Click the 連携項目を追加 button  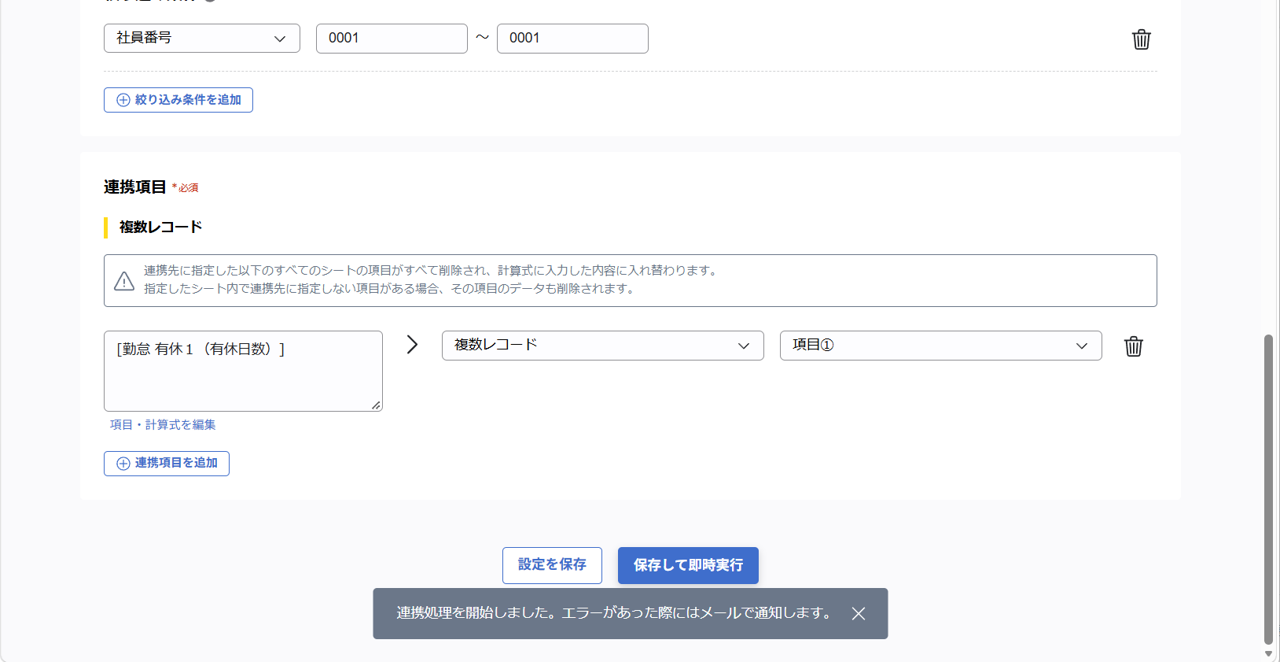(x=167, y=463)
